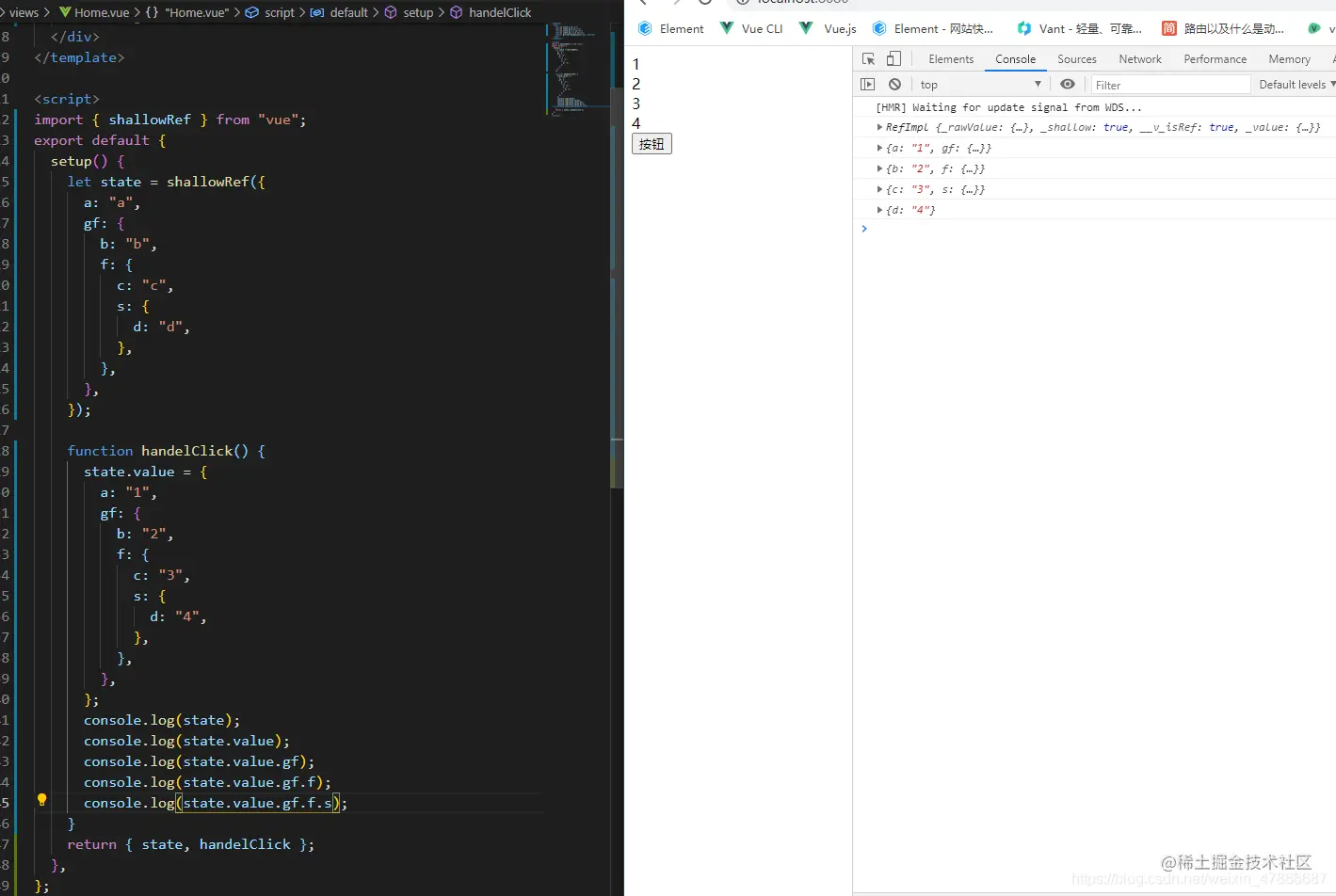This screenshot has height=896, width=1336.
Task: Click the '[HMR] Waiting for update signal' message
Action: 1008,107
